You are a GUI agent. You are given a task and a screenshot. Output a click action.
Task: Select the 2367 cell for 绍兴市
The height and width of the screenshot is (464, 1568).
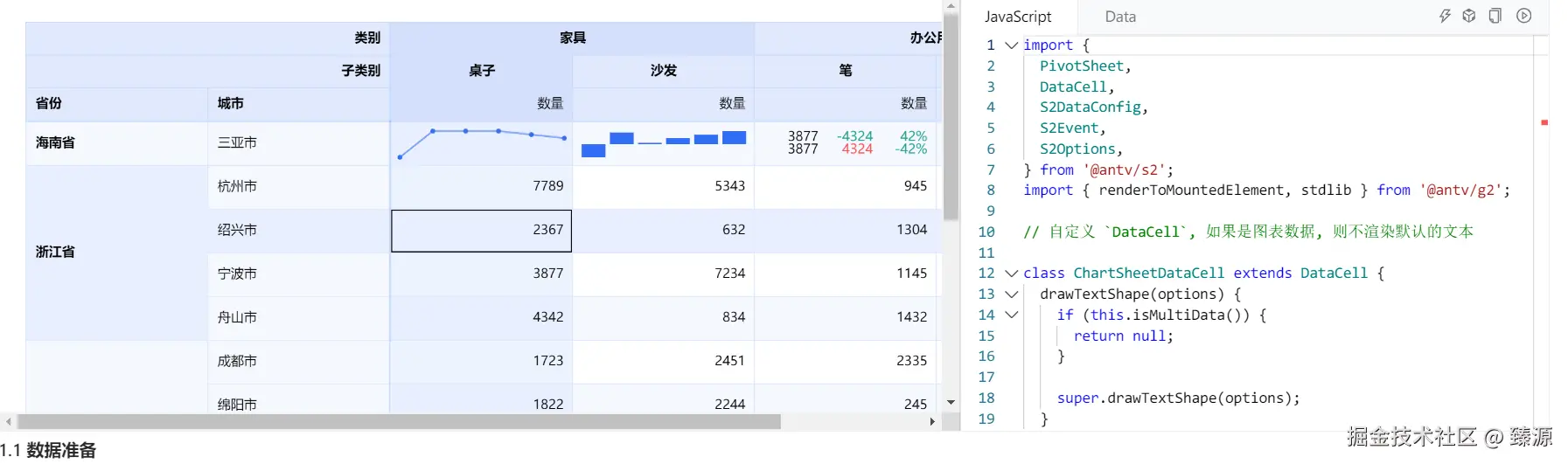point(481,230)
